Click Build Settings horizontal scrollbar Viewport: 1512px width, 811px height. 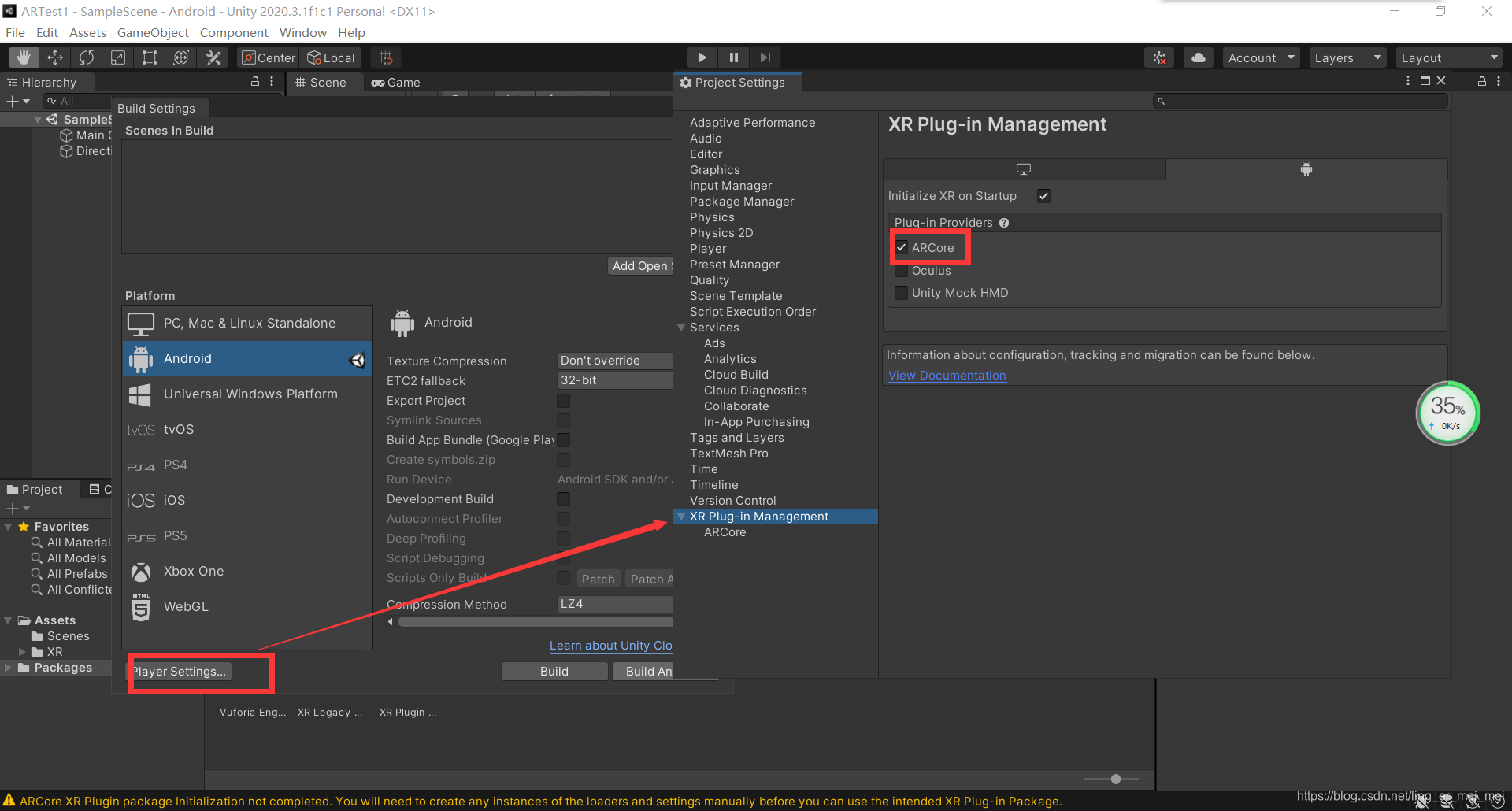pos(535,622)
